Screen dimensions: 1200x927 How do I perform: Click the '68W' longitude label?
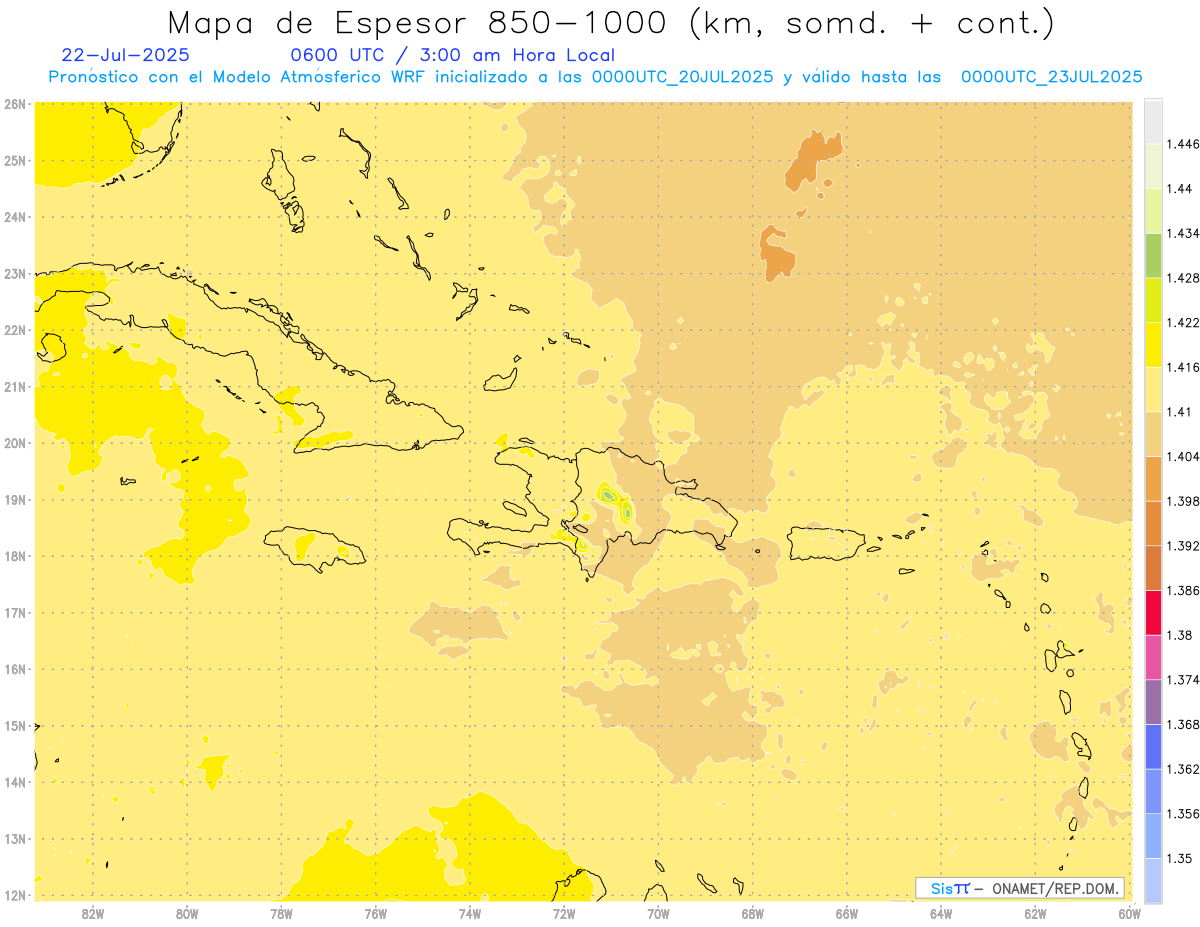753,913
